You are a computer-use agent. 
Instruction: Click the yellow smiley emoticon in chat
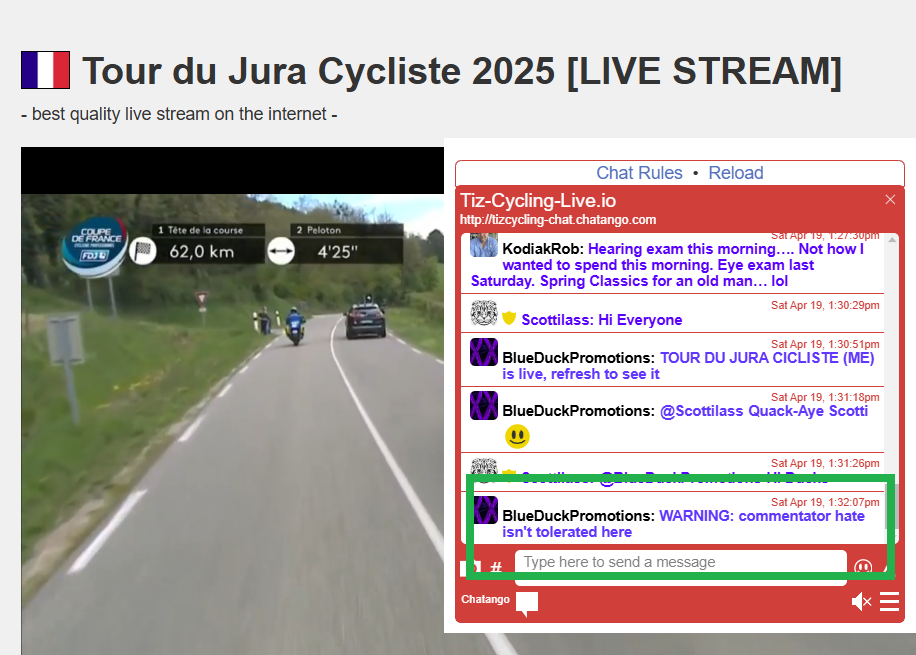coord(517,436)
